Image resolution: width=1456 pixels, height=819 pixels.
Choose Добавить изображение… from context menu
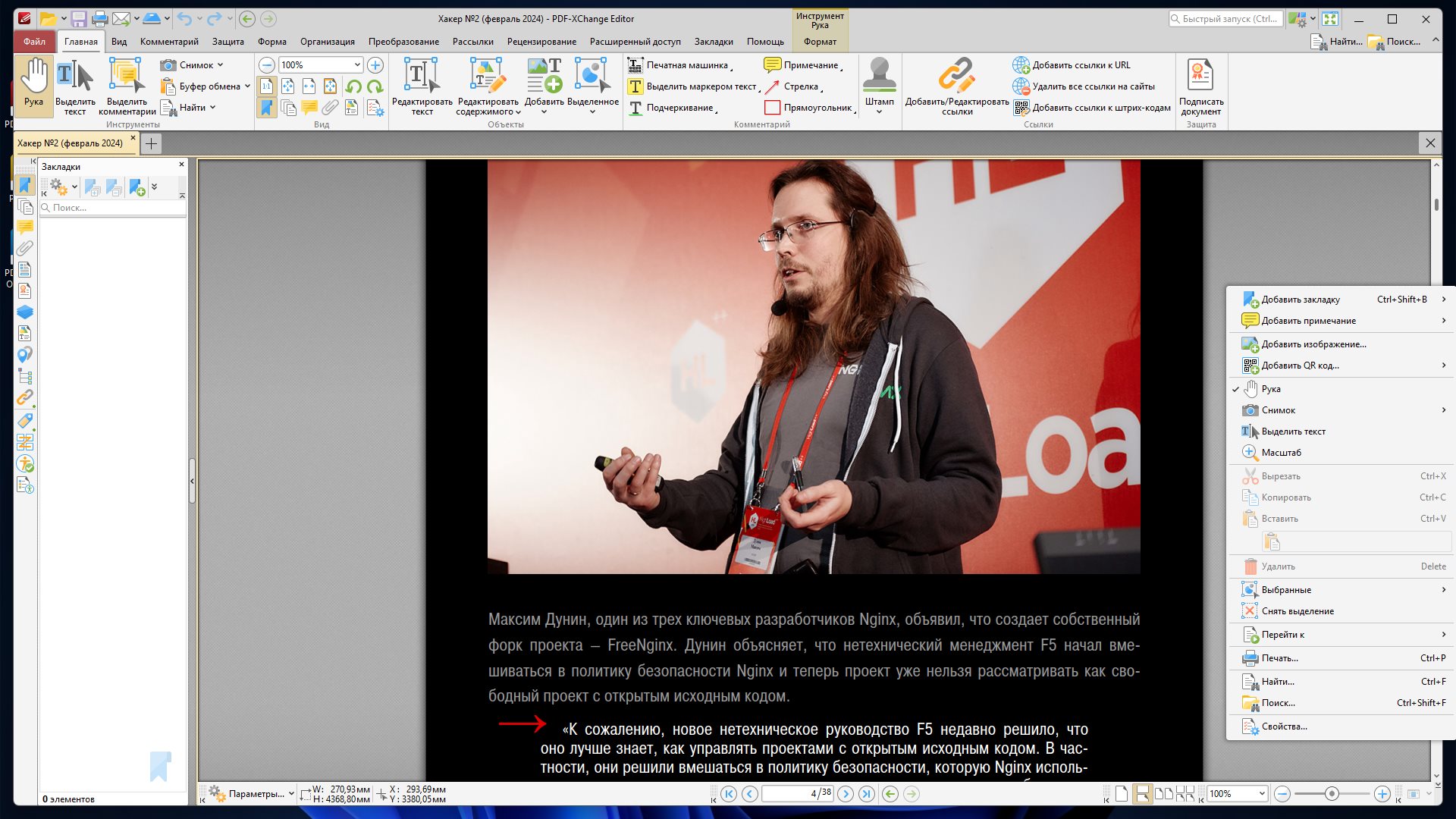pos(1339,344)
